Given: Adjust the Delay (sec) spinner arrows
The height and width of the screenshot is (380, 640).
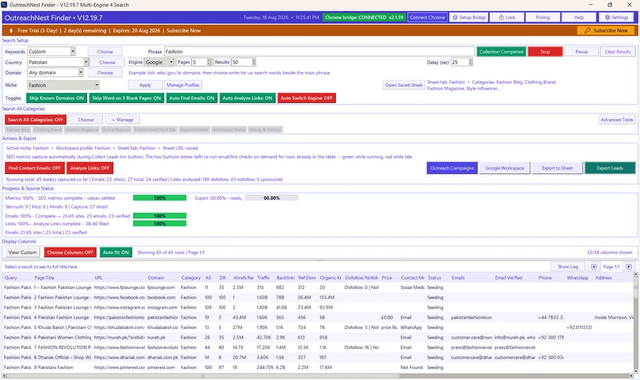Looking at the screenshot, I should coord(471,62).
